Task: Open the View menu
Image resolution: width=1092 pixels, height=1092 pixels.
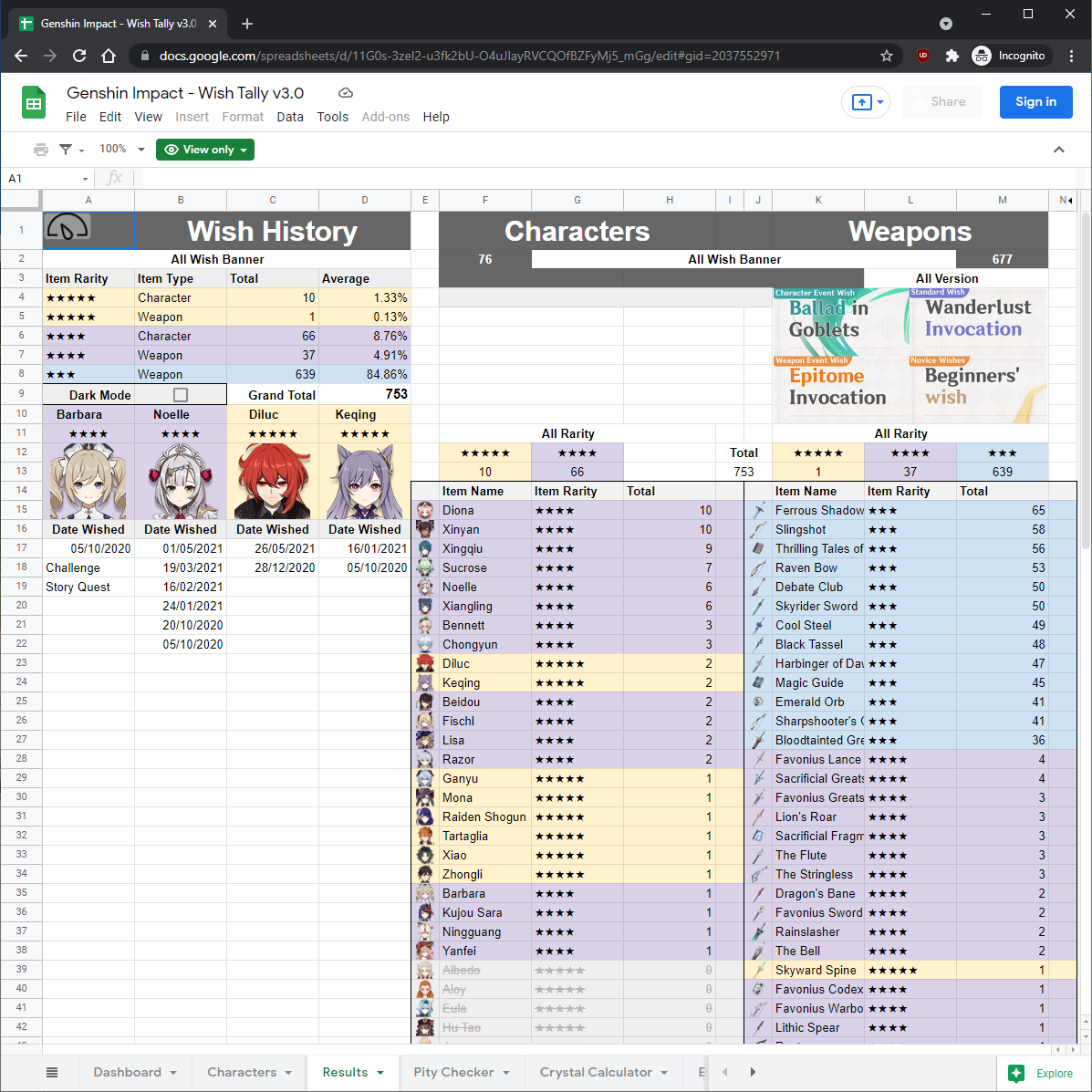Action: 149,117
